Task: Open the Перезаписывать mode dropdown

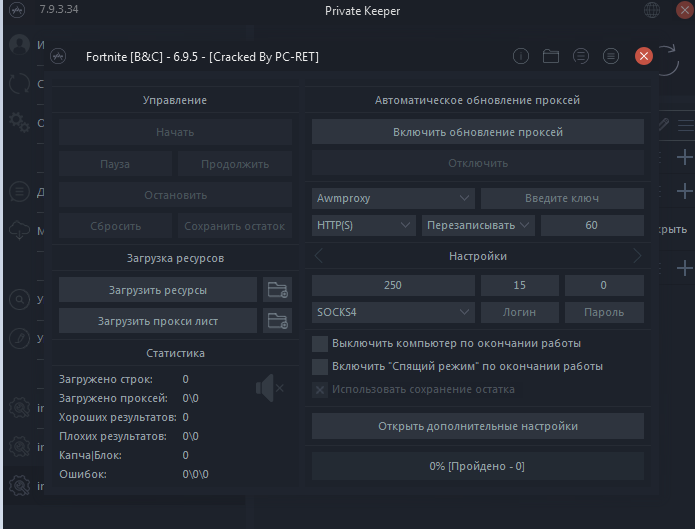Action: tap(478, 225)
